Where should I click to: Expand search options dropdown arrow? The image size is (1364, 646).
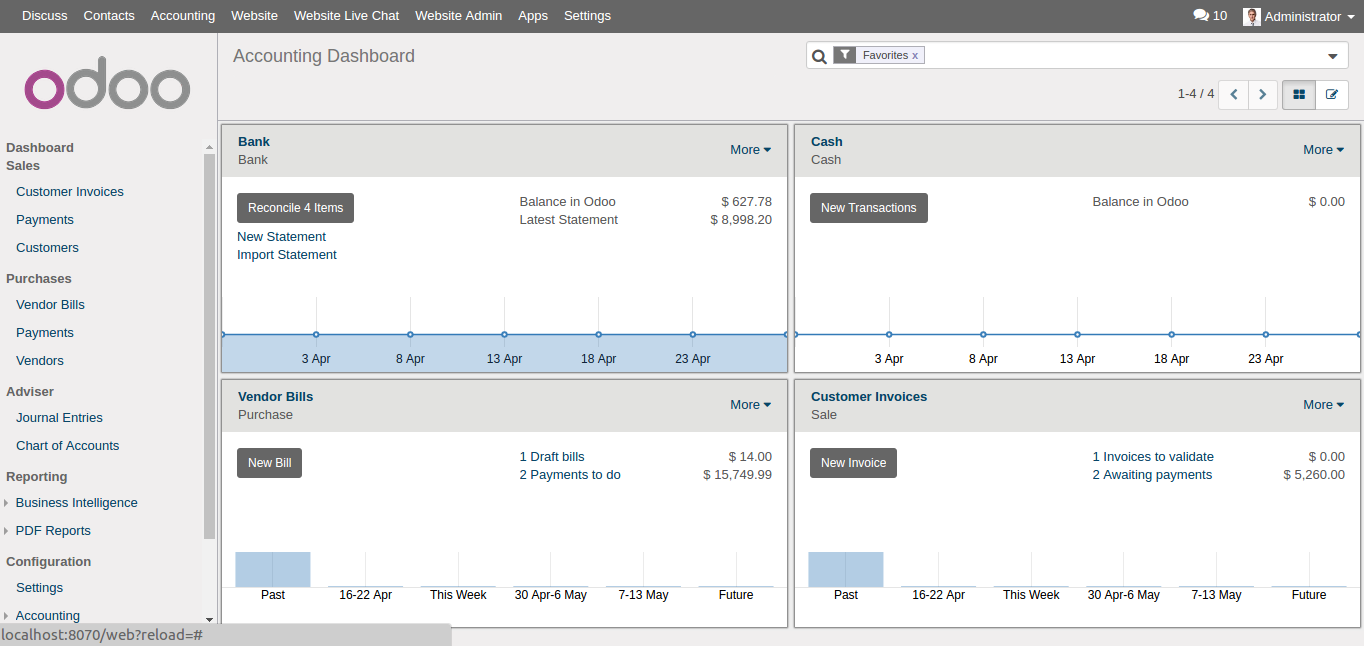tap(1332, 56)
